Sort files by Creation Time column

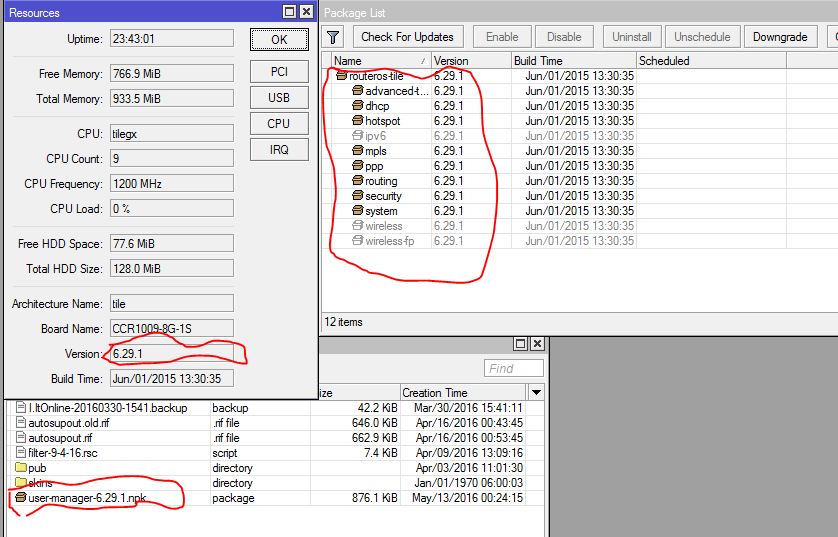tap(463, 393)
